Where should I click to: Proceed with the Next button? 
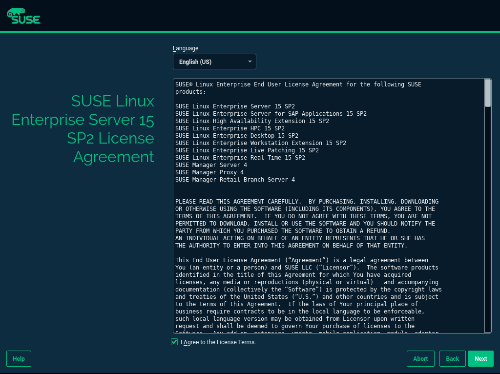coord(481,359)
